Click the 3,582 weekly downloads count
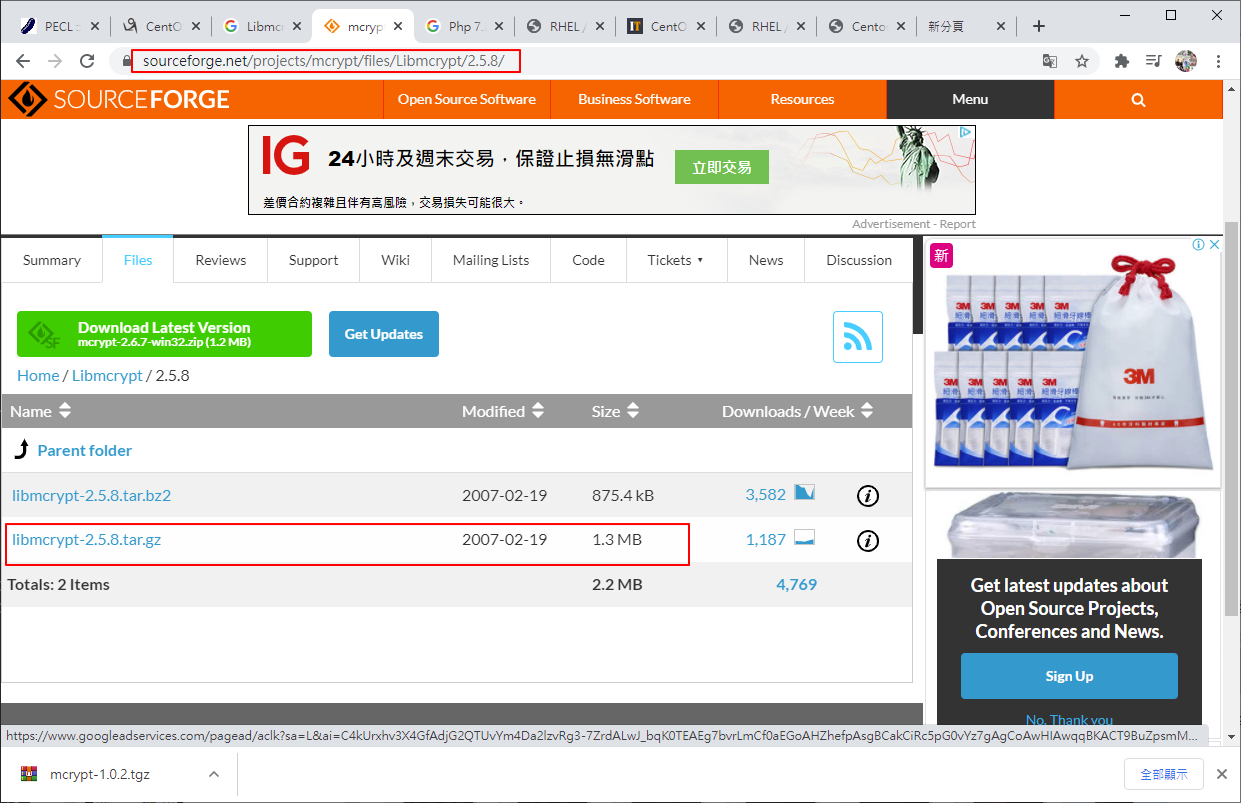Viewport: 1241px width, 803px height. point(766,495)
